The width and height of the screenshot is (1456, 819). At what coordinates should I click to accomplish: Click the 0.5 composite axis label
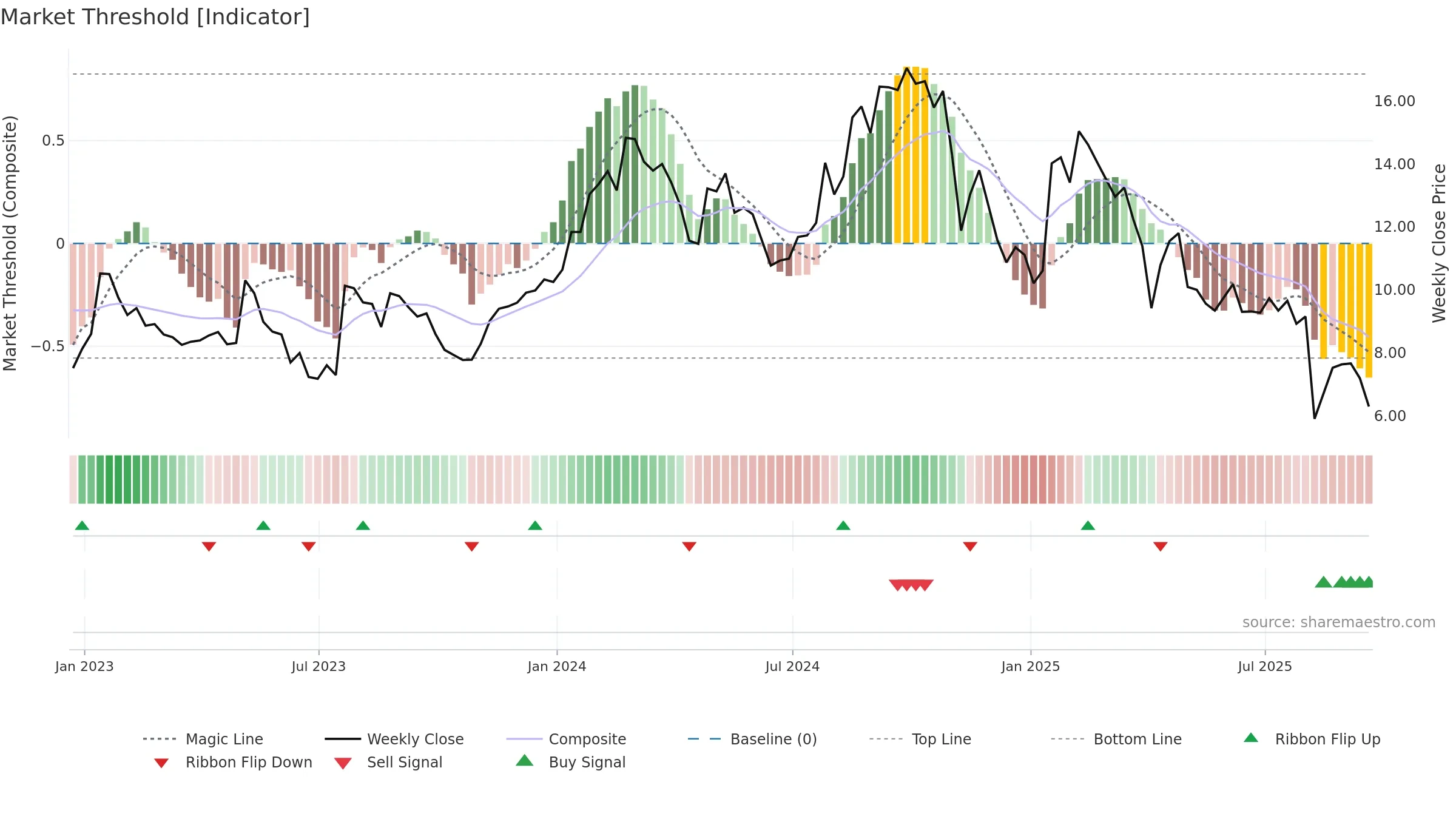tap(53, 141)
